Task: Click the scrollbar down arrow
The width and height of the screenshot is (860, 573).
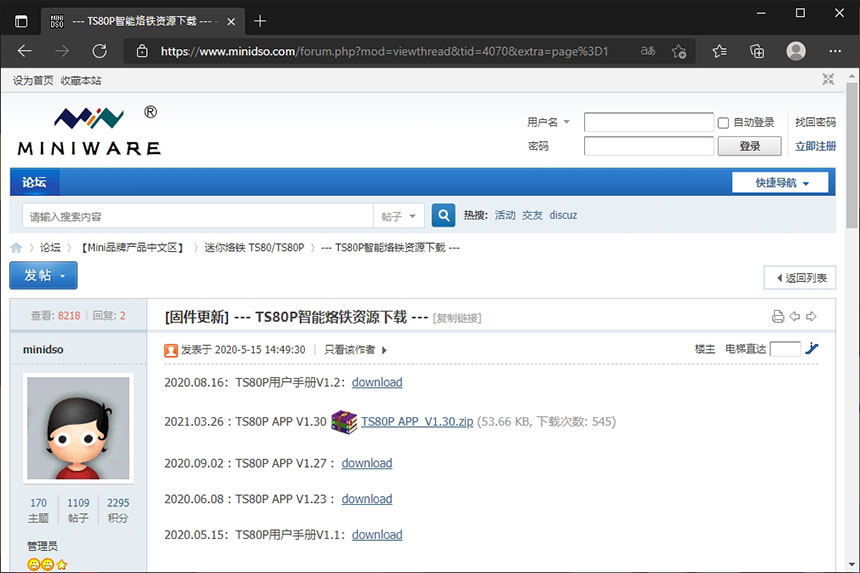Action: (x=851, y=565)
